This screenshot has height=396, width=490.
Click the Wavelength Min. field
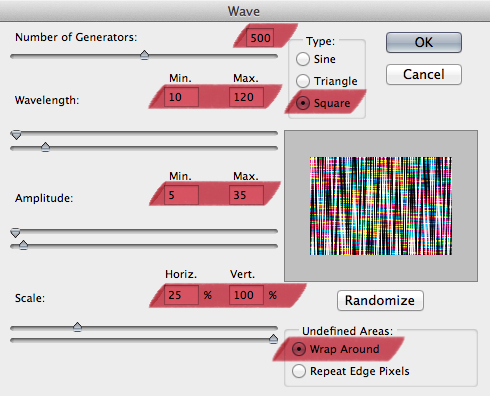coord(181,97)
